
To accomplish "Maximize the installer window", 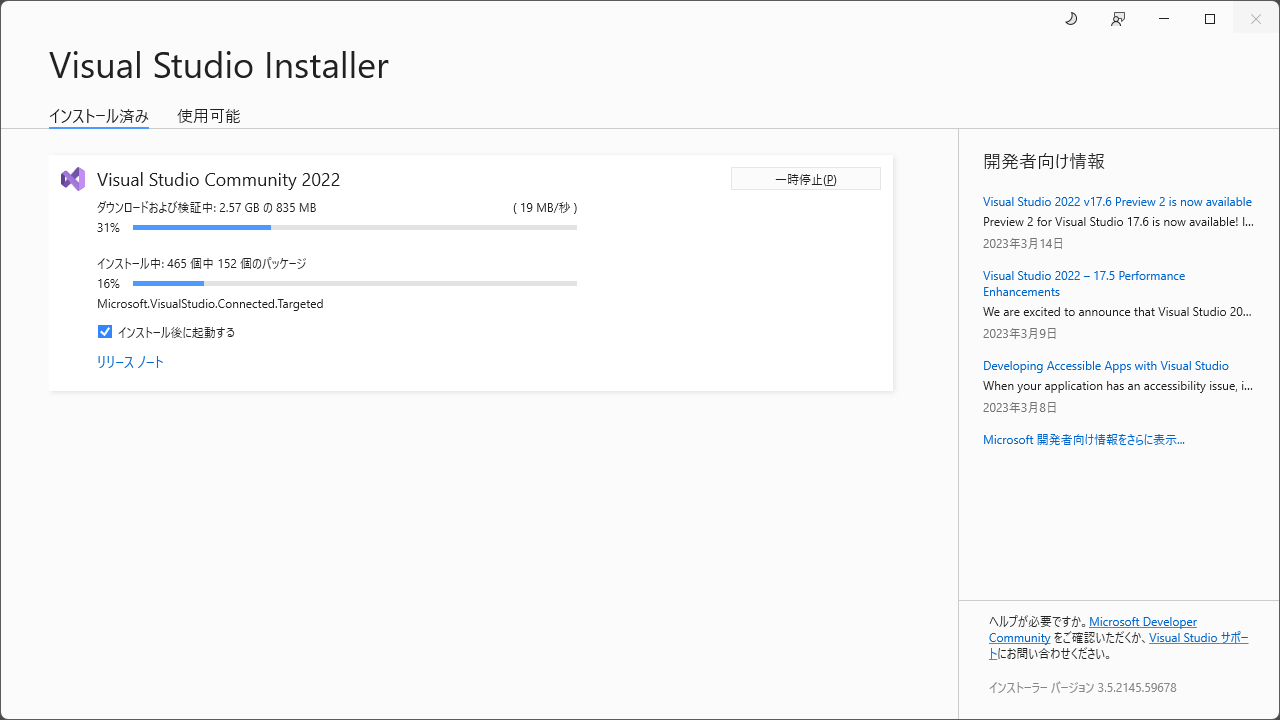I will pos(1209,18).
